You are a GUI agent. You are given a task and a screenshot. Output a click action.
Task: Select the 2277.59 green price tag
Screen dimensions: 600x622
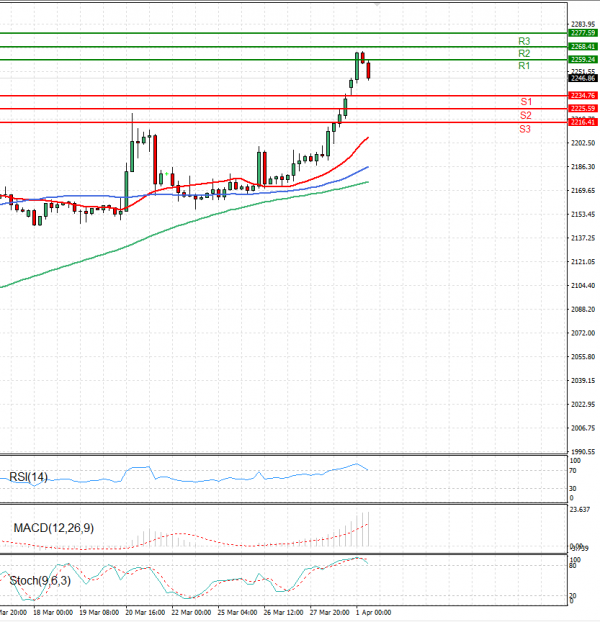(583, 33)
